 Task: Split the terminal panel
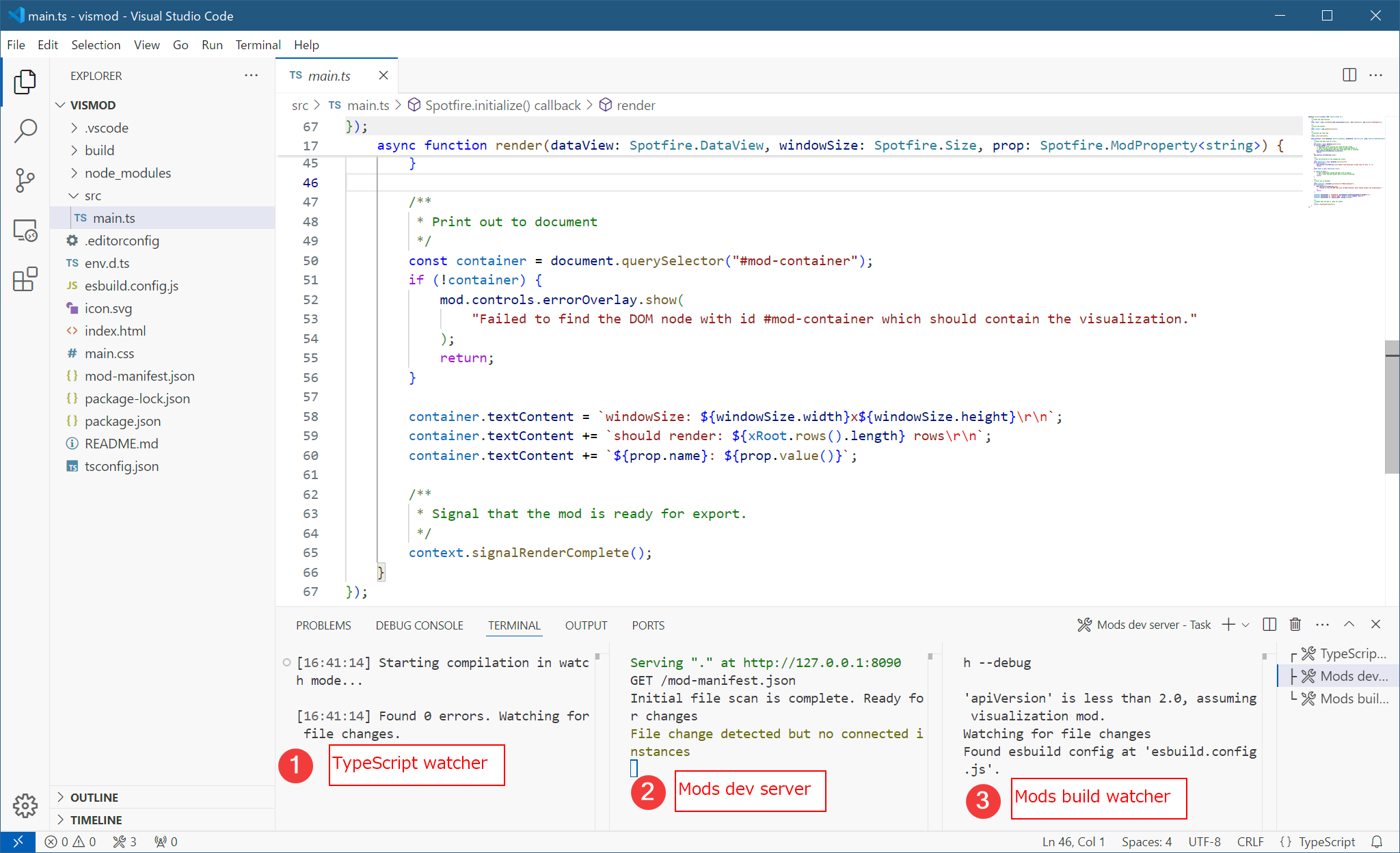(1269, 625)
